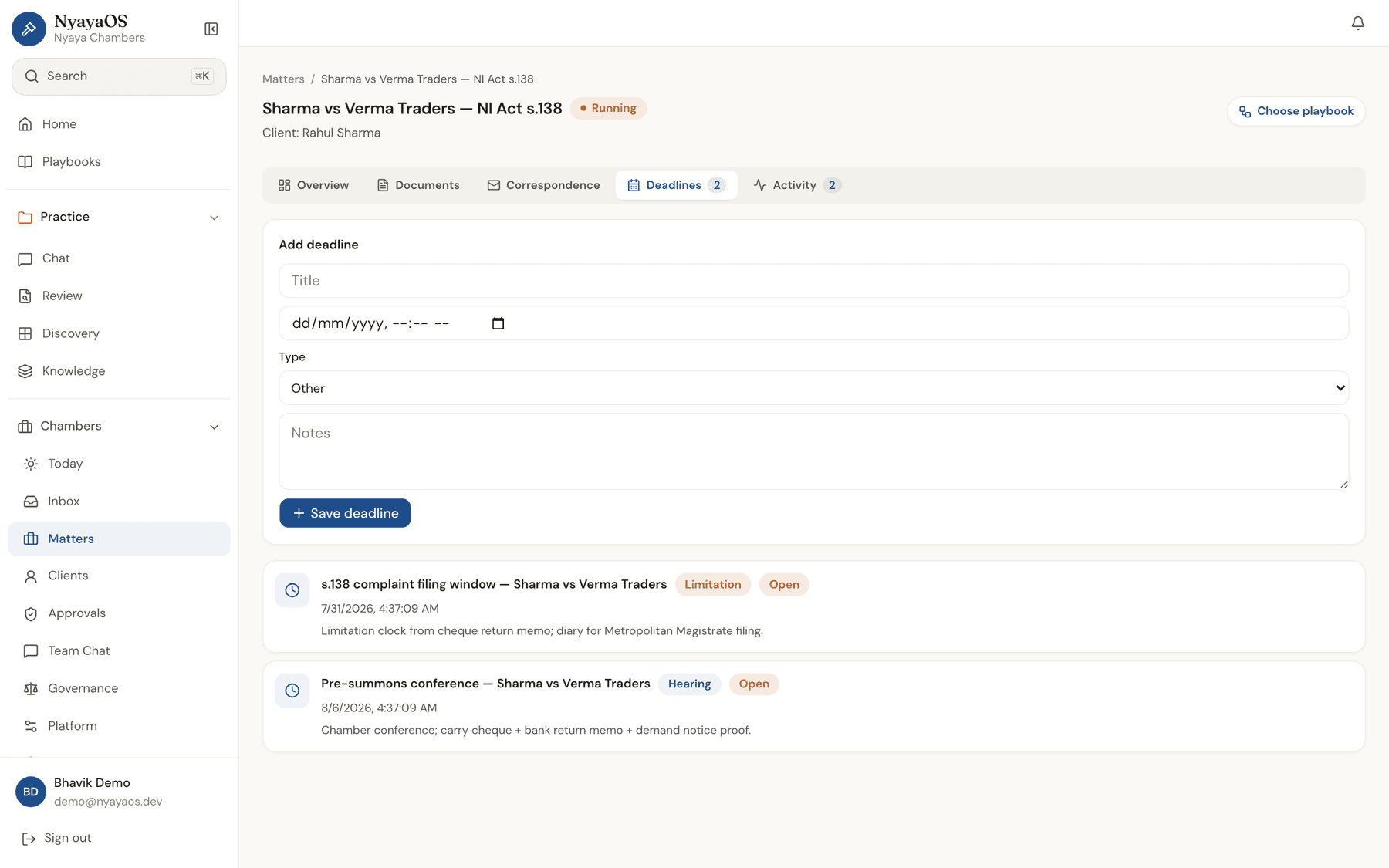Open the Correspondence tab
The height and width of the screenshot is (868, 1389).
543,185
